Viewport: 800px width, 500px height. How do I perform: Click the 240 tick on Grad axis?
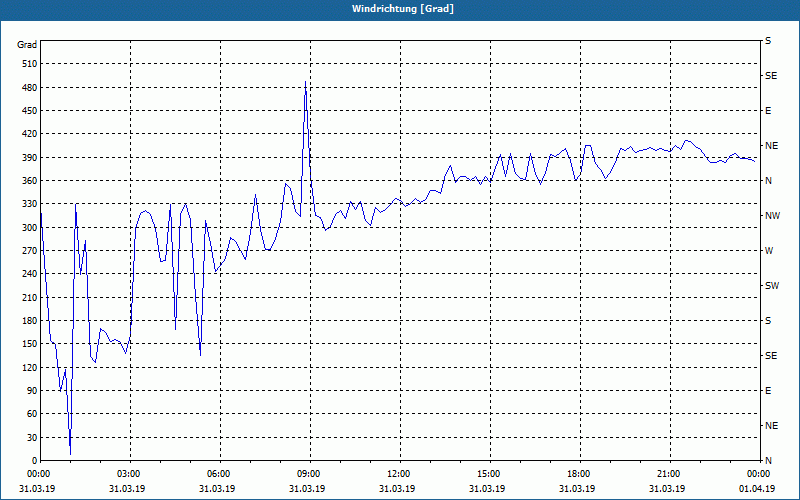30,274
